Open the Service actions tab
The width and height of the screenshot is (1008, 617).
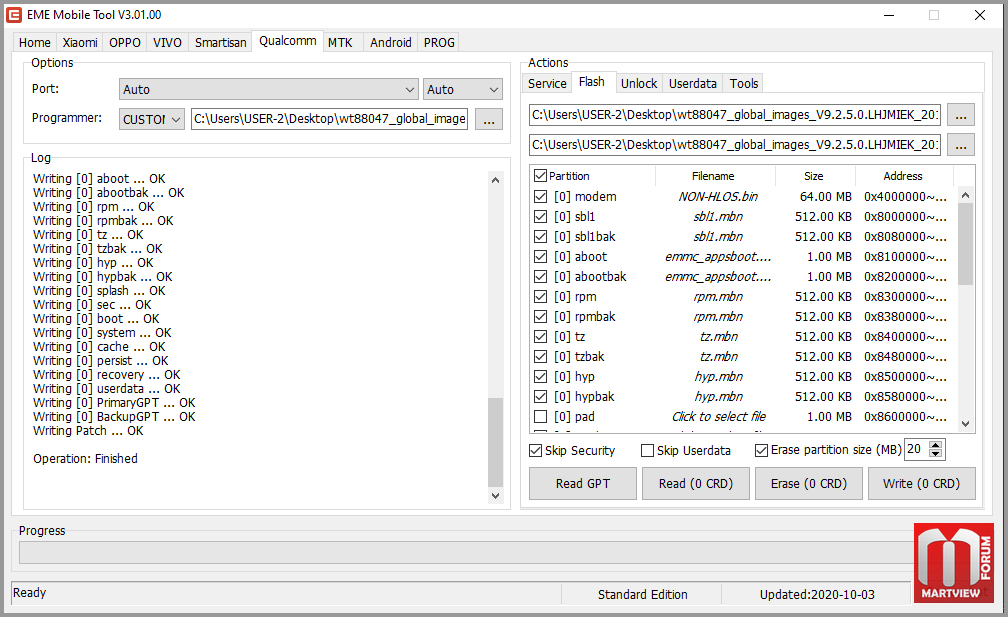tap(547, 84)
